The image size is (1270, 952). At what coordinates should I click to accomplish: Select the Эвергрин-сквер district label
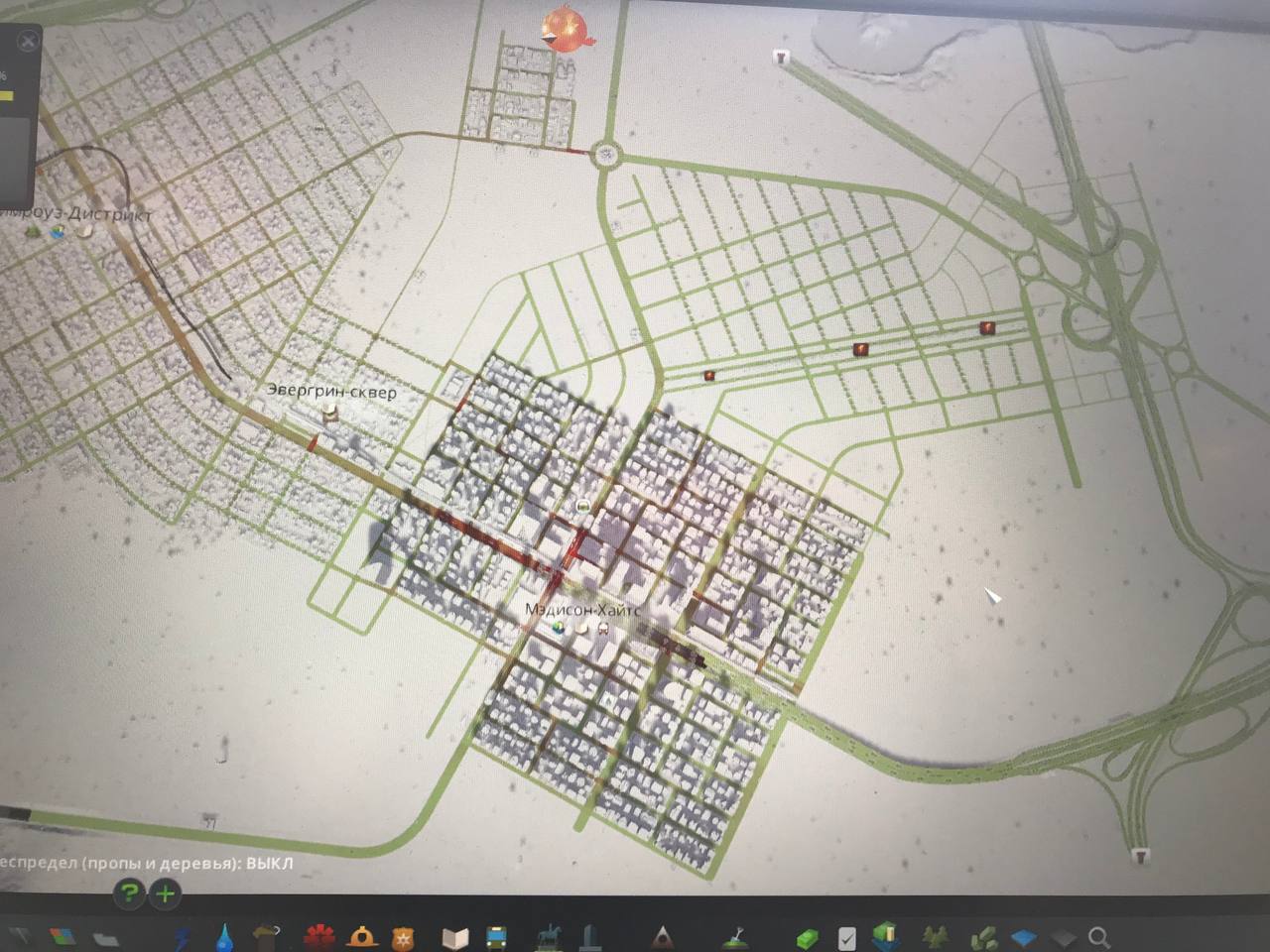[331, 391]
